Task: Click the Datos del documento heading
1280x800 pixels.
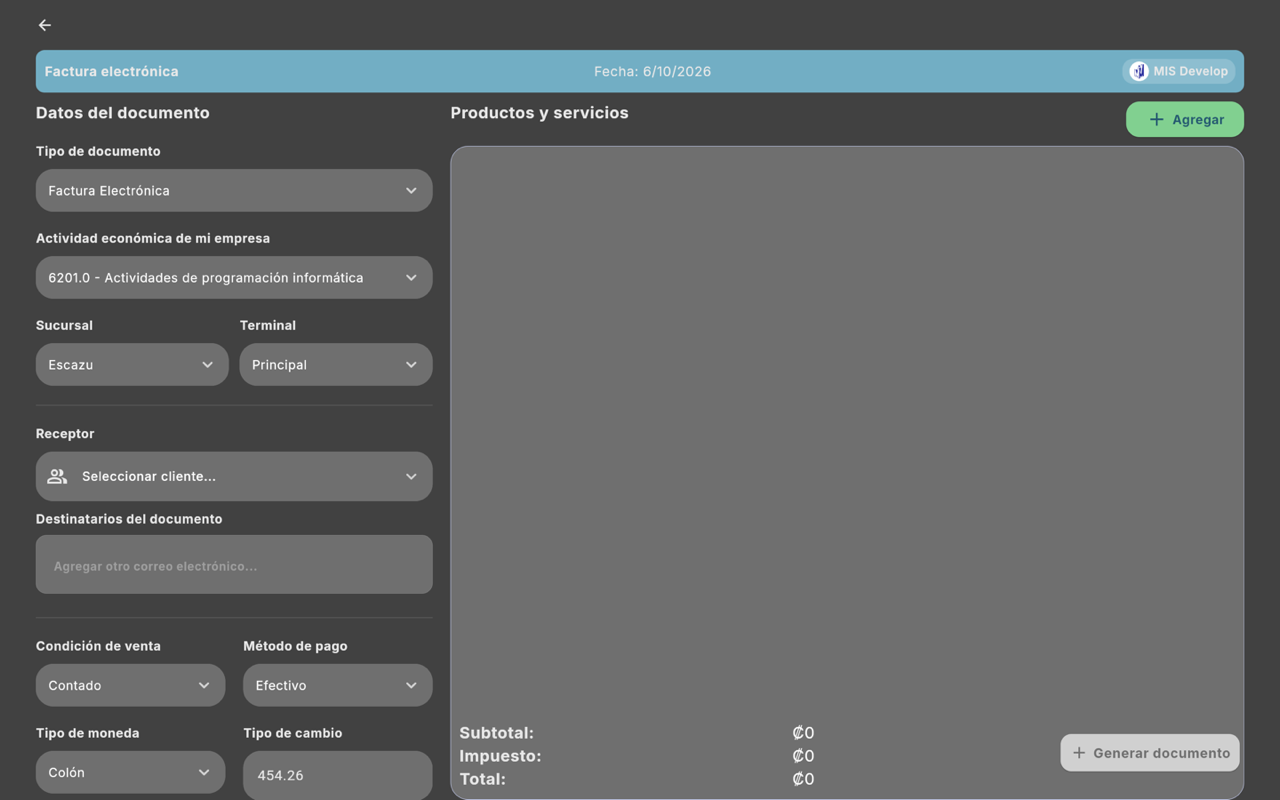Action: click(122, 113)
